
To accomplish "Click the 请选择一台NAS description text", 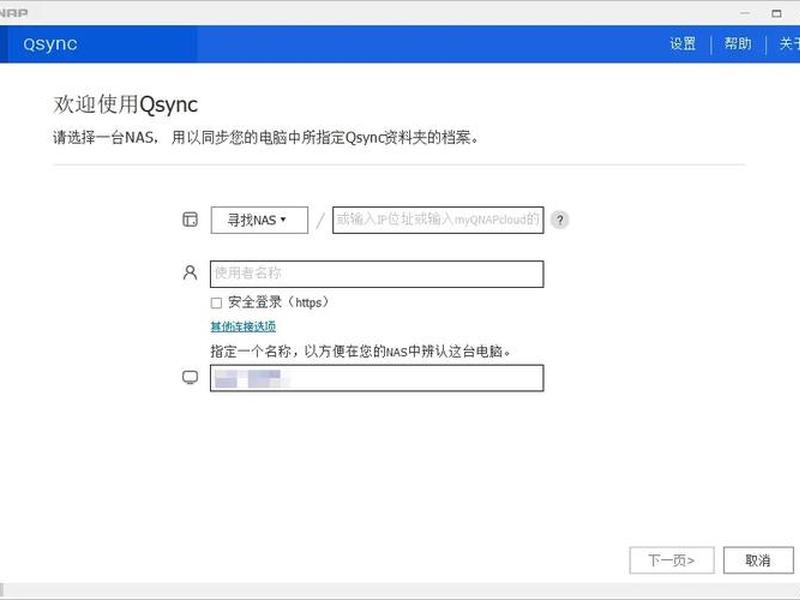I will click(266, 138).
